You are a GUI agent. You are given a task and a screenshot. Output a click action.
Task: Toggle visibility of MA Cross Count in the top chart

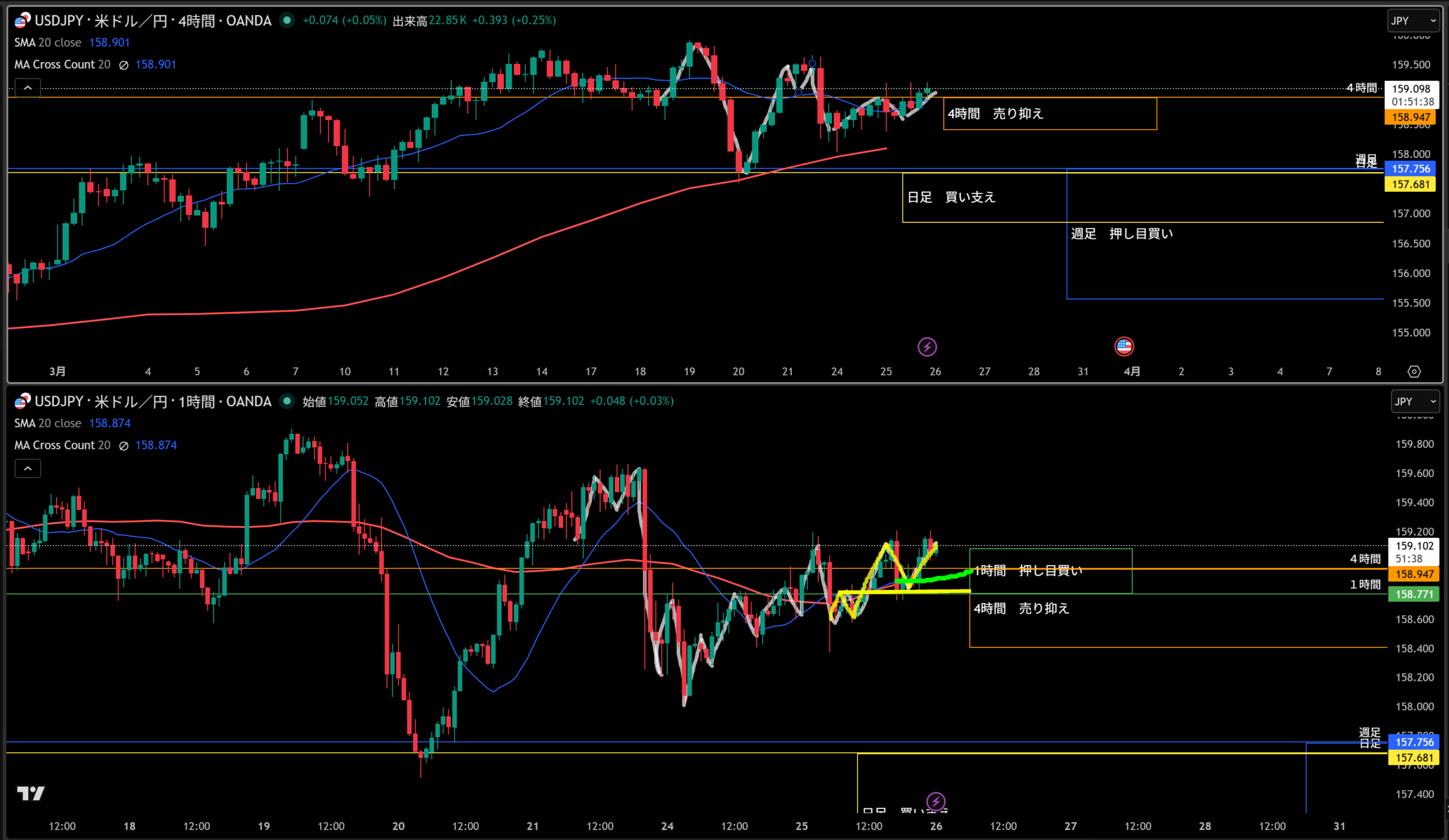(x=123, y=65)
